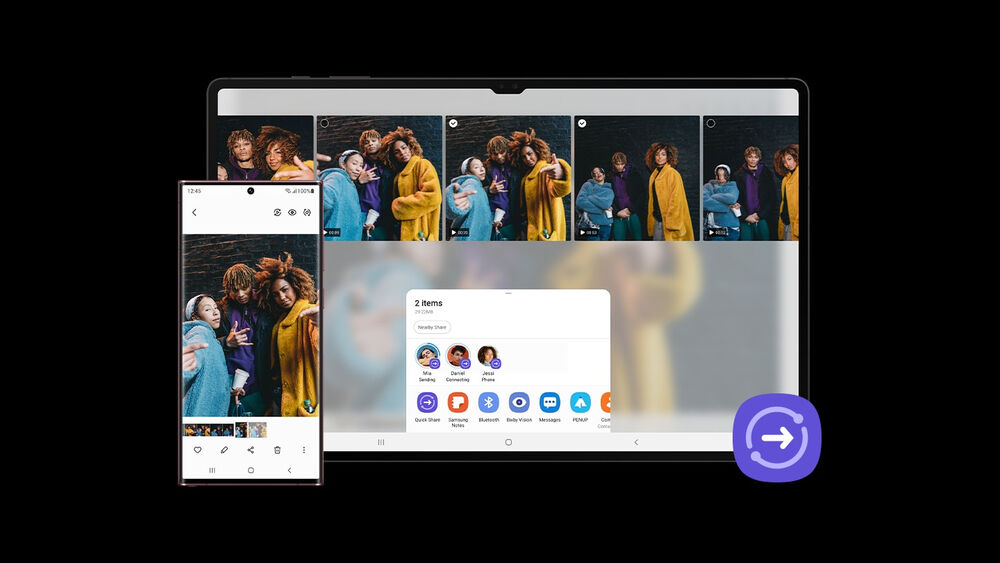
Task: Tap the PENUP app icon
Action: pyautogui.click(x=580, y=403)
